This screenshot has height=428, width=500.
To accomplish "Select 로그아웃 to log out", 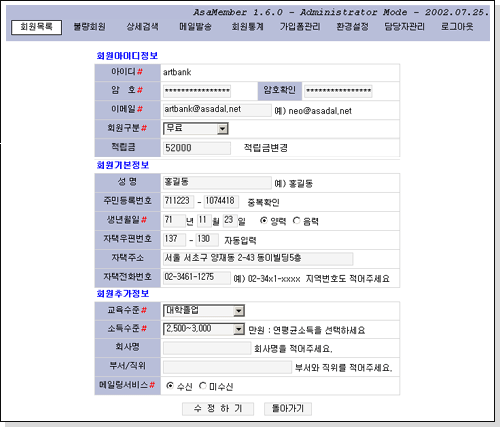I will tap(457, 27).
